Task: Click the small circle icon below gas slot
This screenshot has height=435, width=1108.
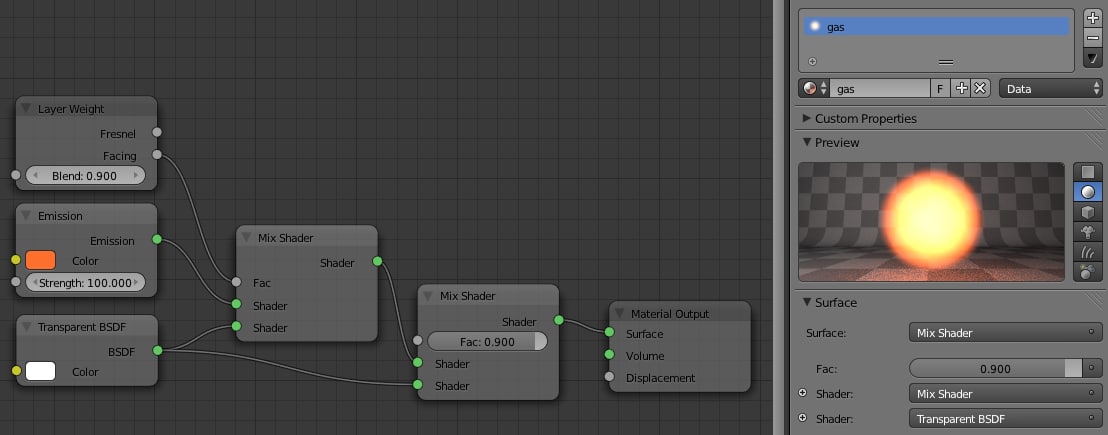Action: tap(813, 62)
